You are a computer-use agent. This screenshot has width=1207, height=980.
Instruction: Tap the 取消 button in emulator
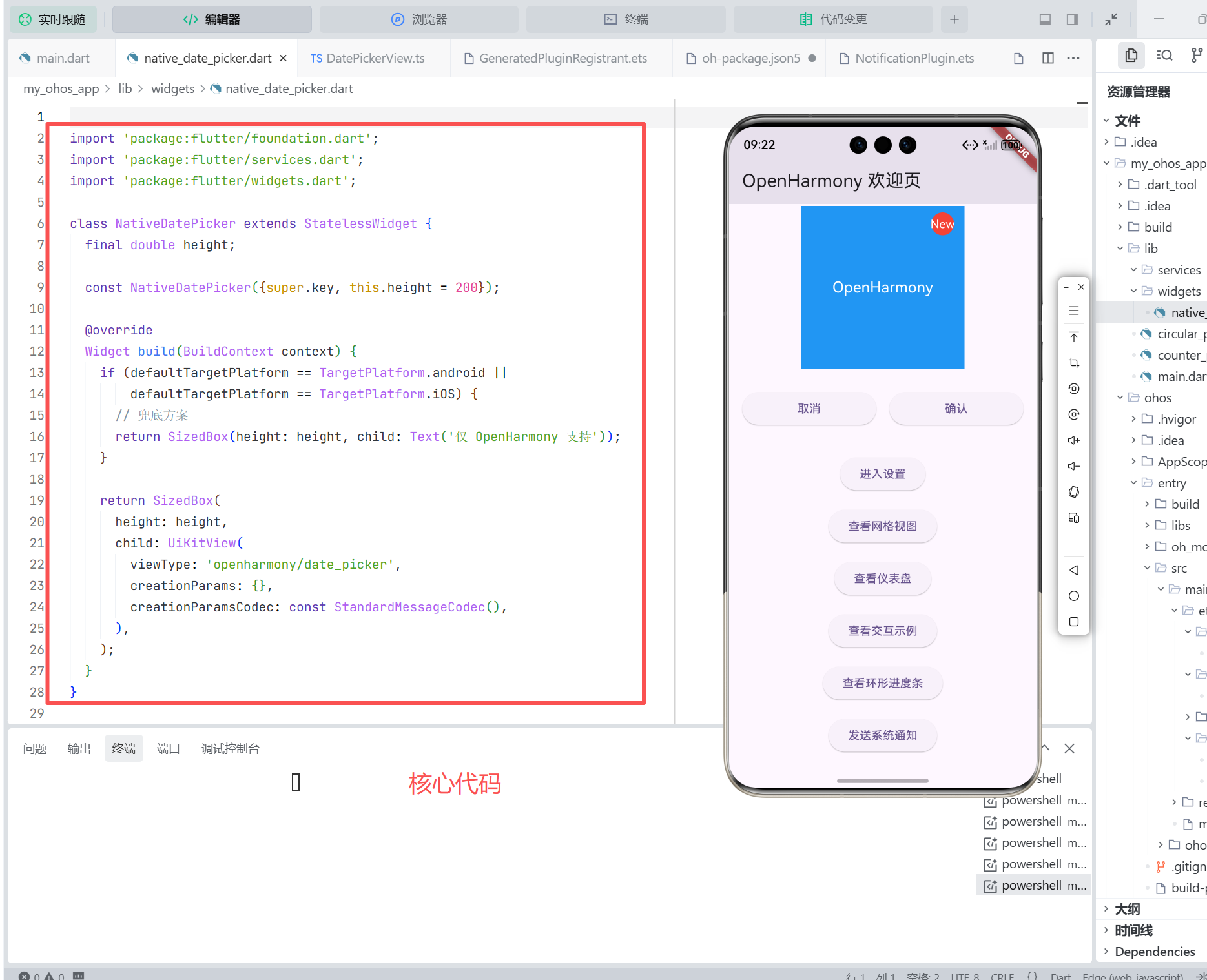(809, 408)
